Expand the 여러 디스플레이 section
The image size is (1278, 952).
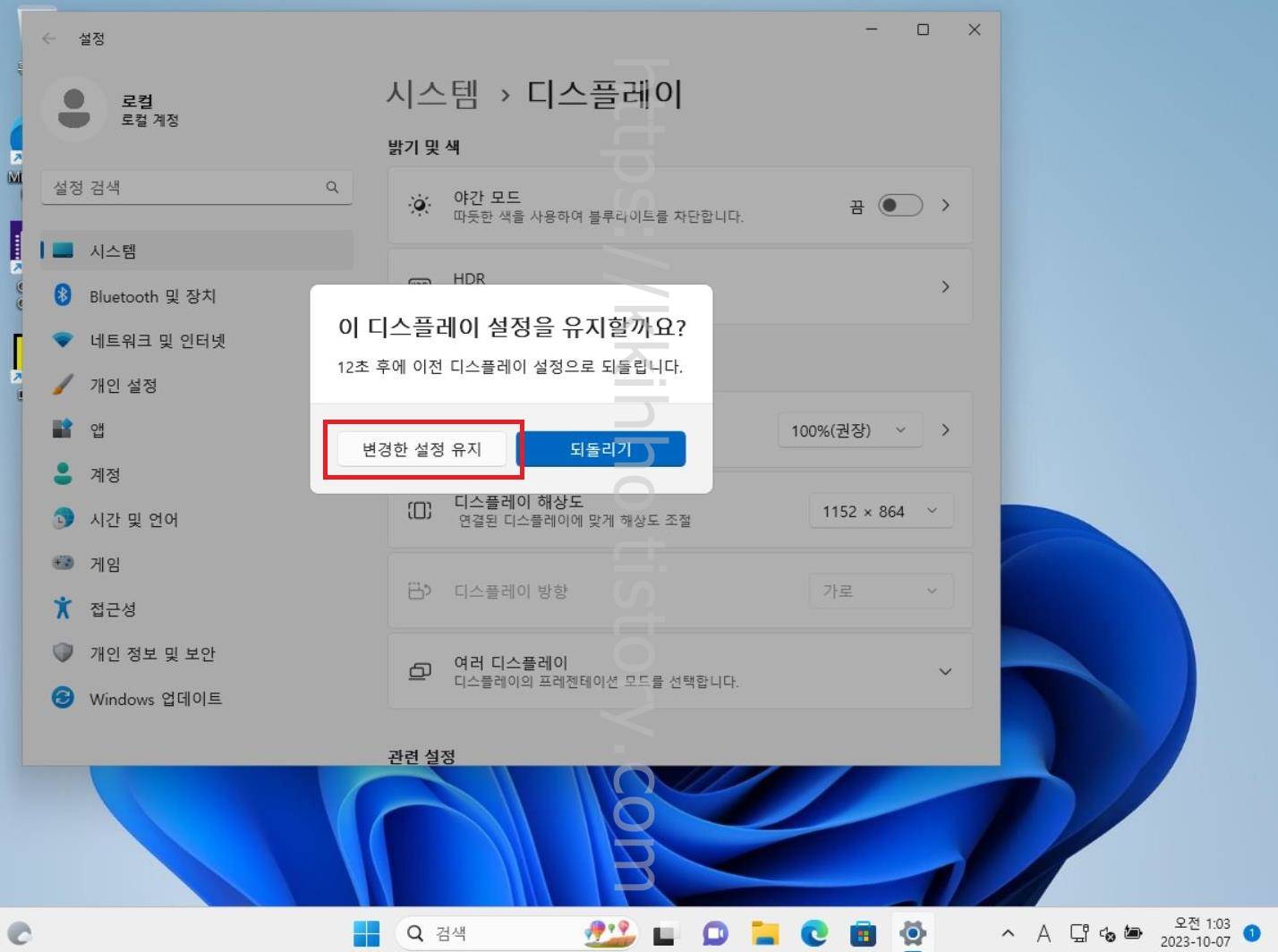[946, 672]
